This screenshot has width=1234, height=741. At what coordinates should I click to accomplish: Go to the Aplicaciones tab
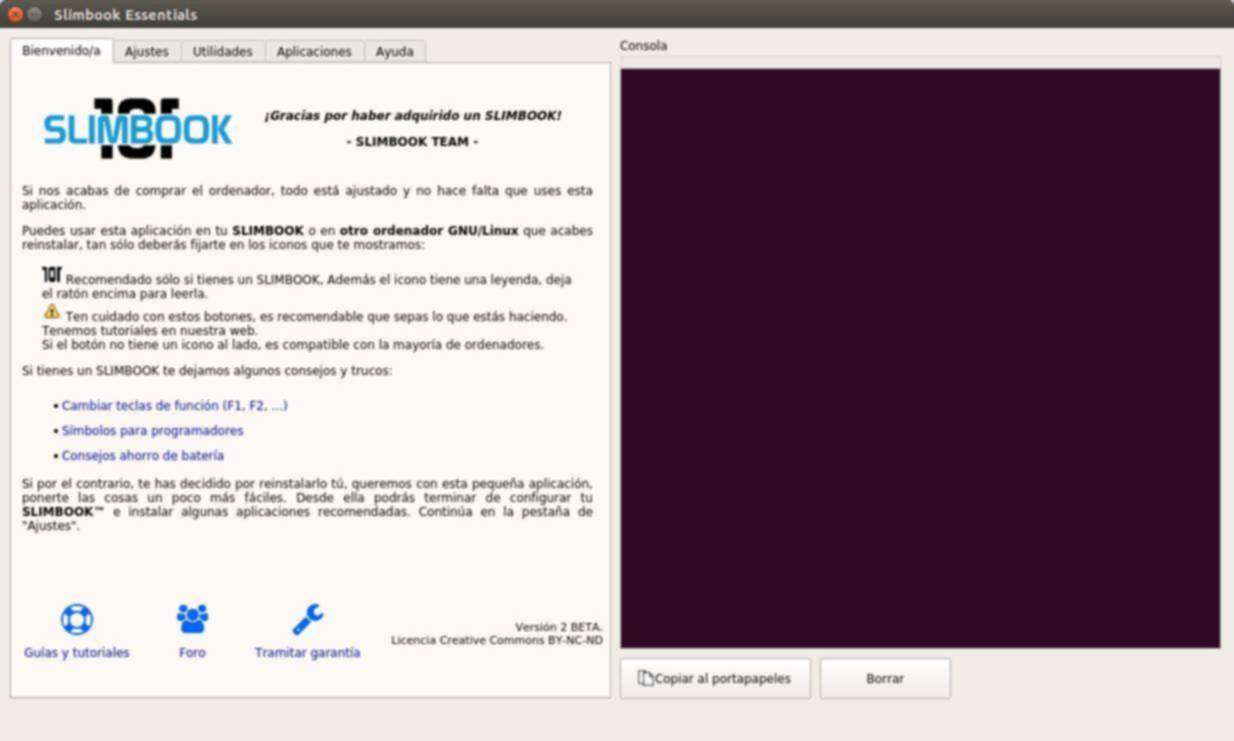click(x=314, y=51)
